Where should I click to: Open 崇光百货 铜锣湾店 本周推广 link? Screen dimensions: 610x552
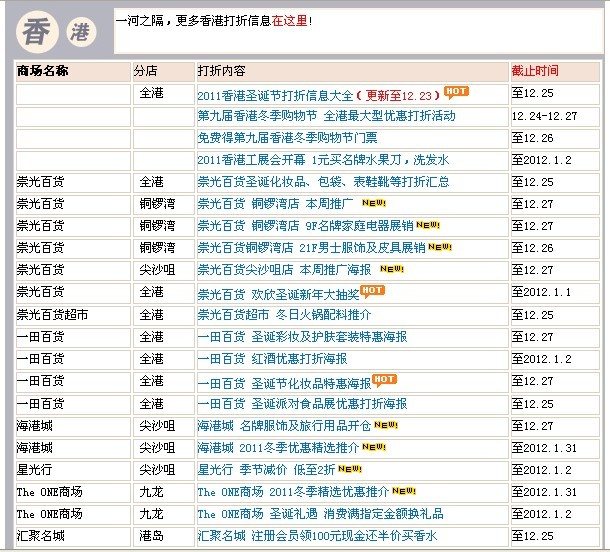275,203
